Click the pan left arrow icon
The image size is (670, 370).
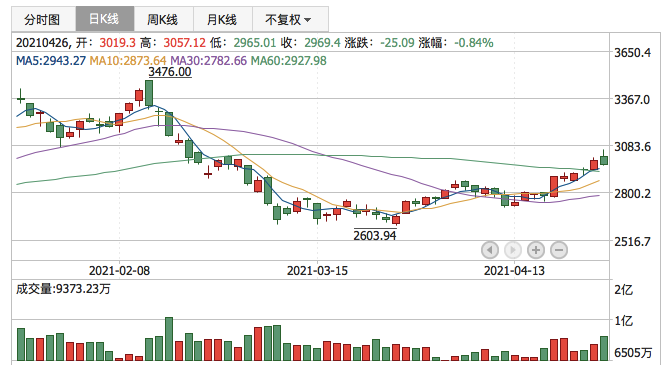pos(490,250)
